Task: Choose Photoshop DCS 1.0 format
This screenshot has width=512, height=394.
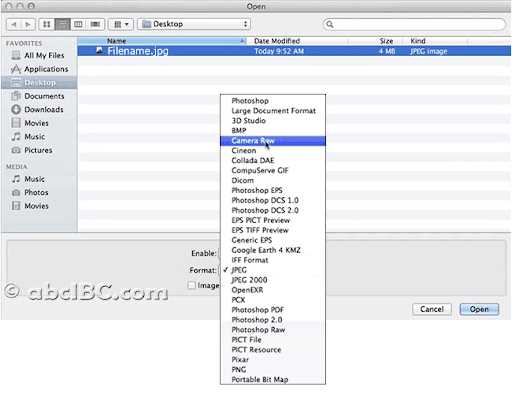Action: pyautogui.click(x=273, y=200)
